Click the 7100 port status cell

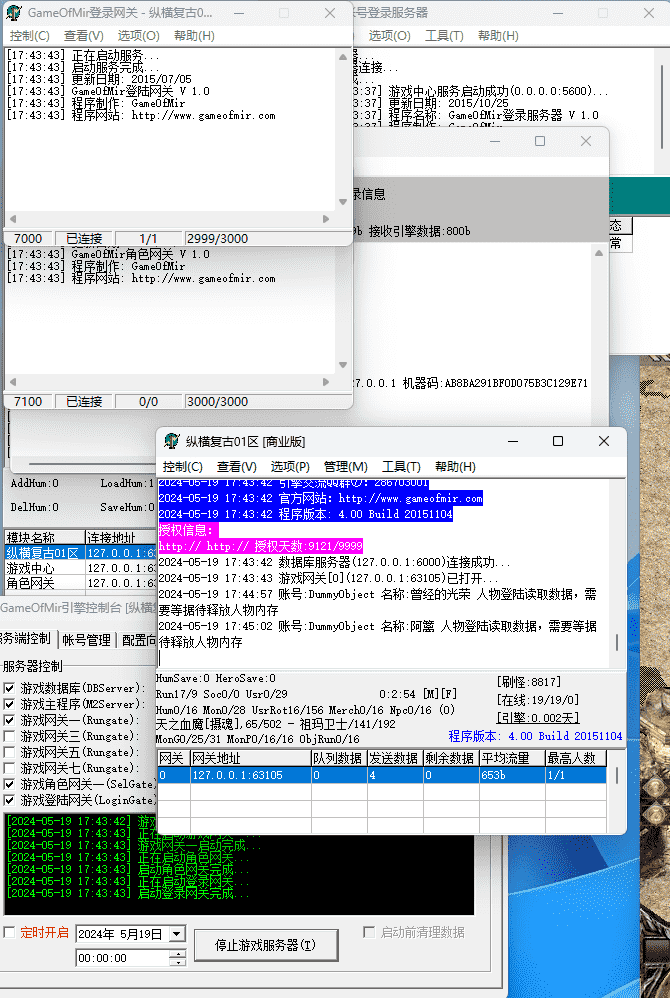pos(28,401)
